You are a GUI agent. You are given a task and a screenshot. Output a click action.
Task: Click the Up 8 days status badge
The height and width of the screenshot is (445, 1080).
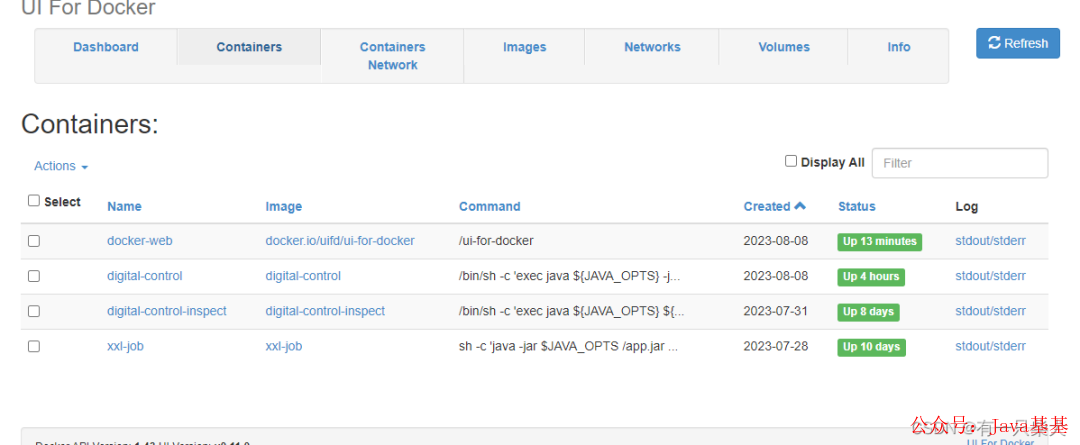(x=868, y=312)
